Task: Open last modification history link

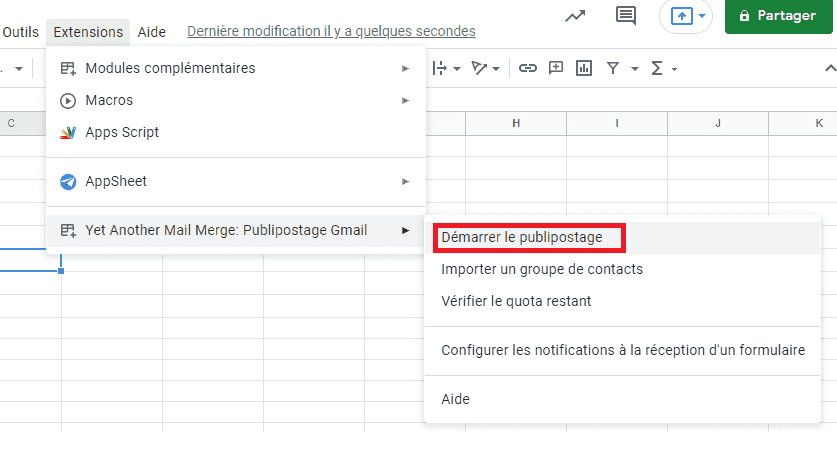Action: [331, 31]
